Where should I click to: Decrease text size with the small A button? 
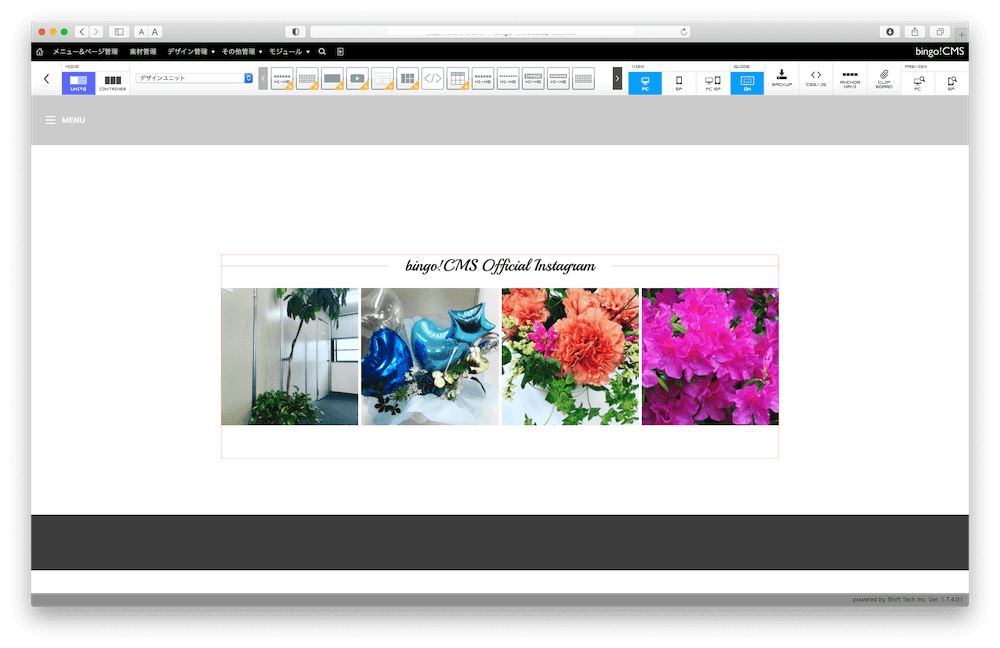coord(141,31)
